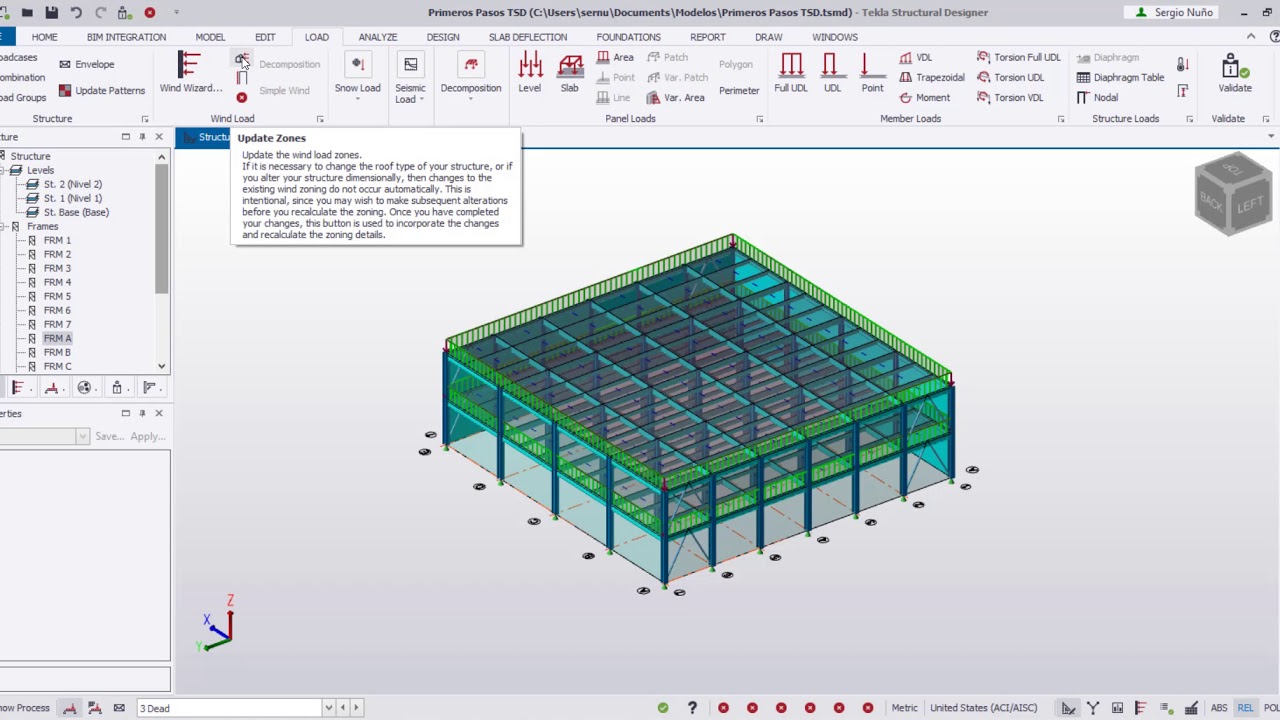Collapse the ribbon with the chevron
The image size is (1280, 720).
point(1251,37)
